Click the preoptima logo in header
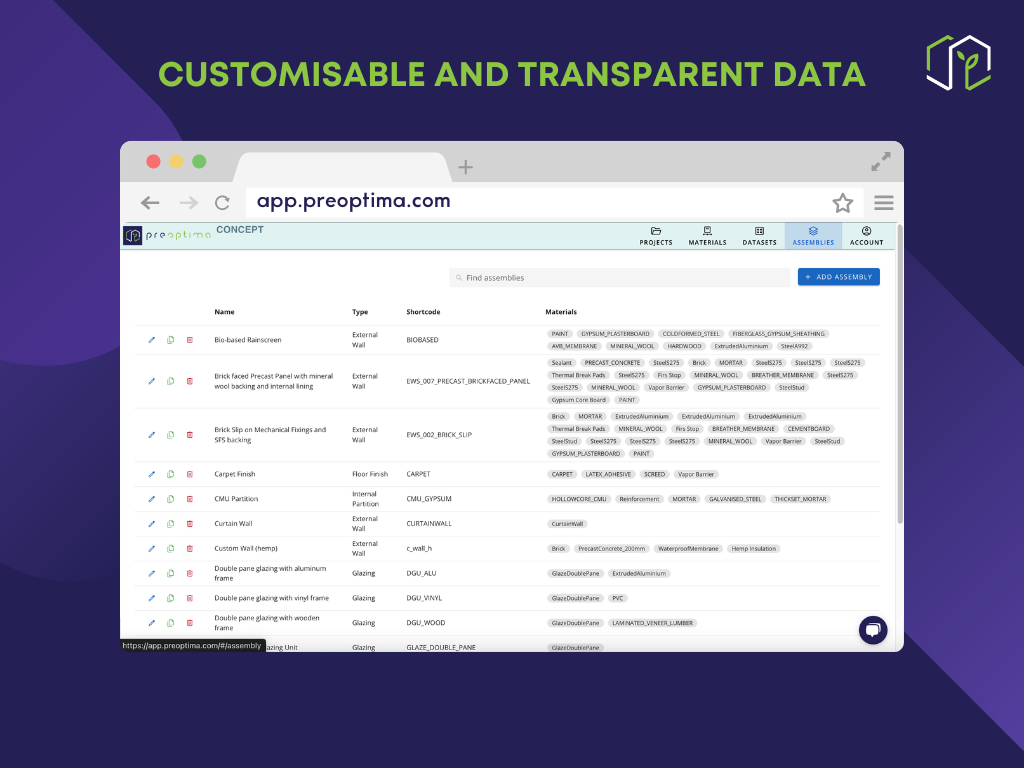 tap(167, 235)
